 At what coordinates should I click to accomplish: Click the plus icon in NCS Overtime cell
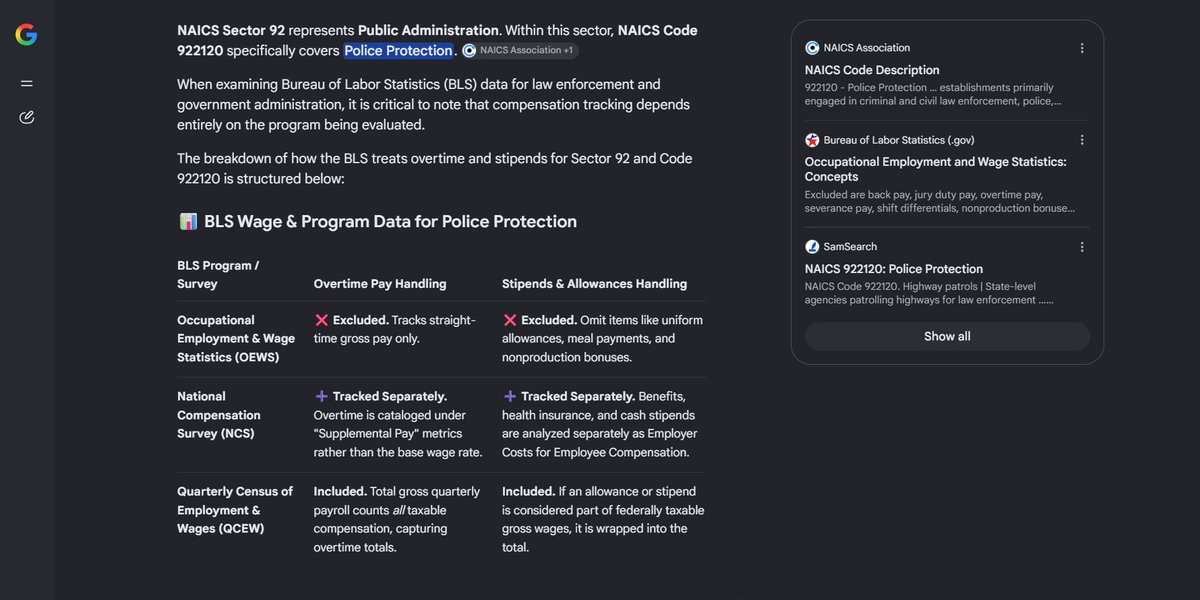(x=322, y=396)
